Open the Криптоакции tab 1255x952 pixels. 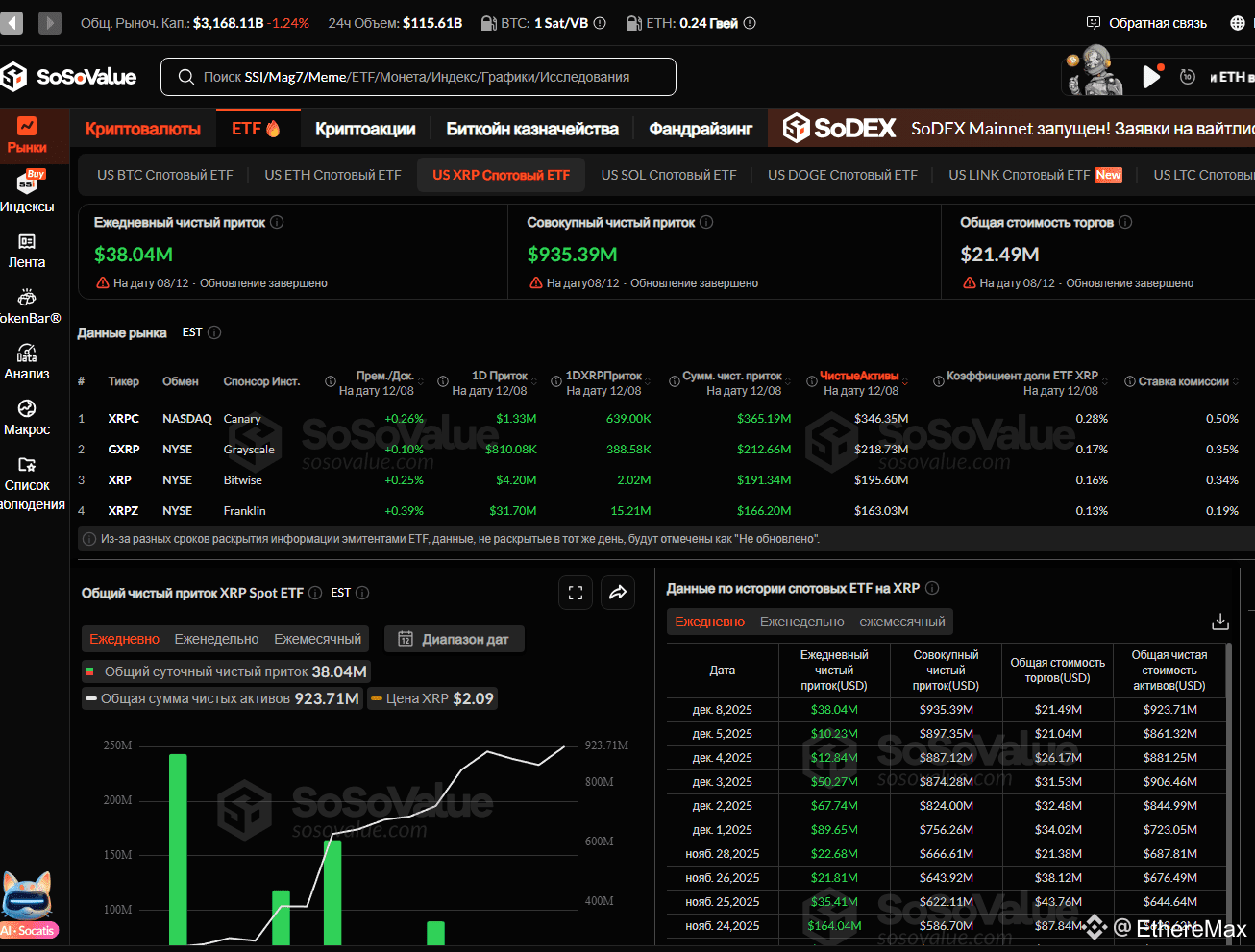(365, 129)
